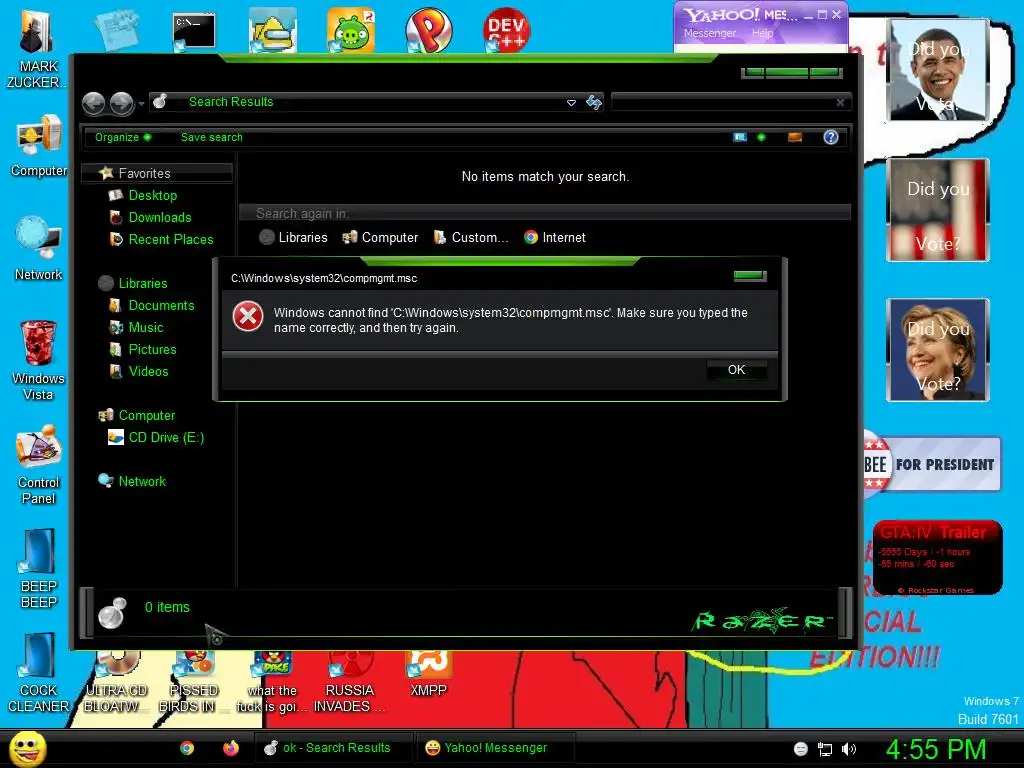The width and height of the screenshot is (1024, 768).
Task: Launch the DEV C++ shortcut
Action: (506, 30)
